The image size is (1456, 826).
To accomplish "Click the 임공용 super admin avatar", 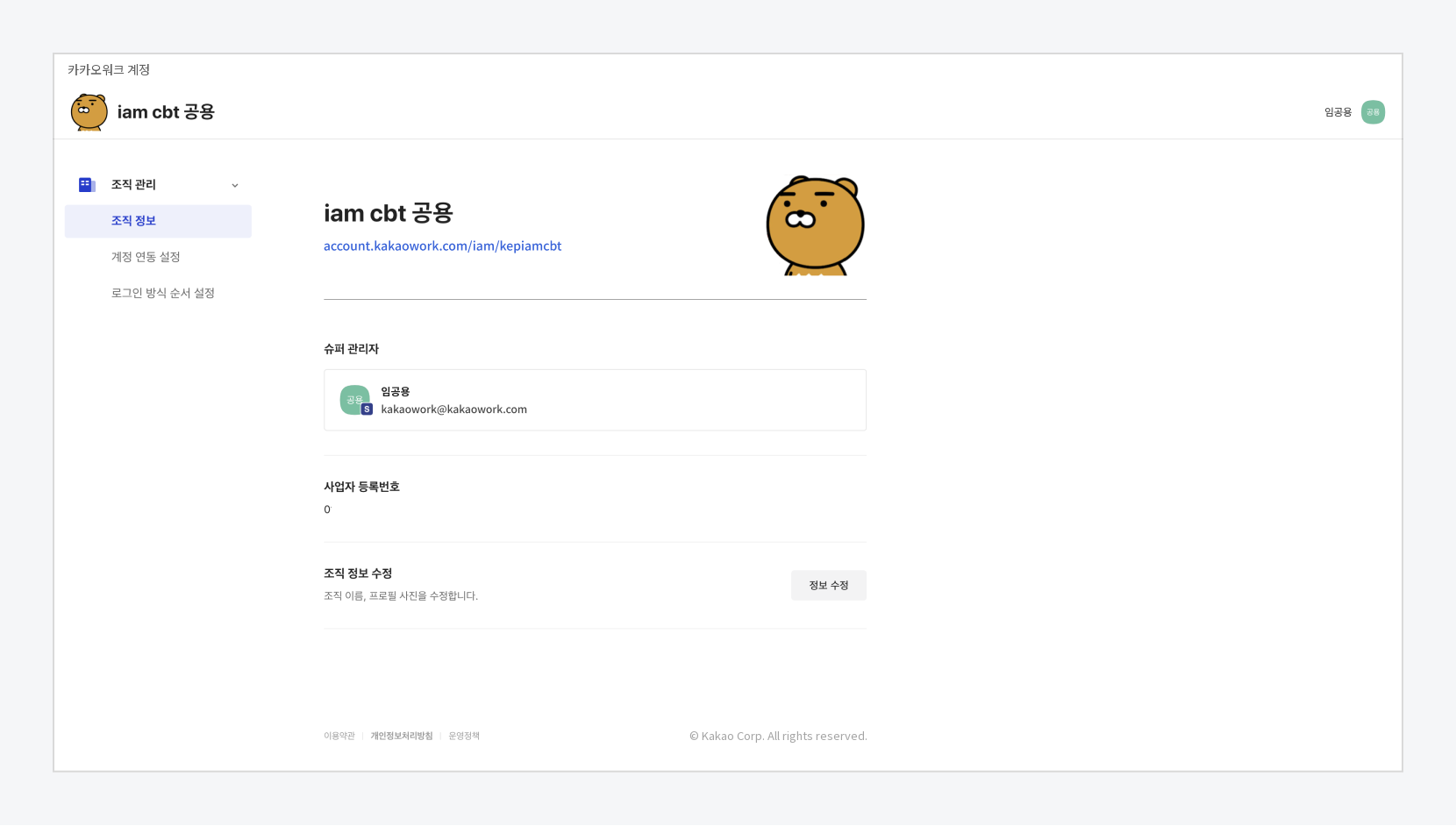I will (x=355, y=400).
